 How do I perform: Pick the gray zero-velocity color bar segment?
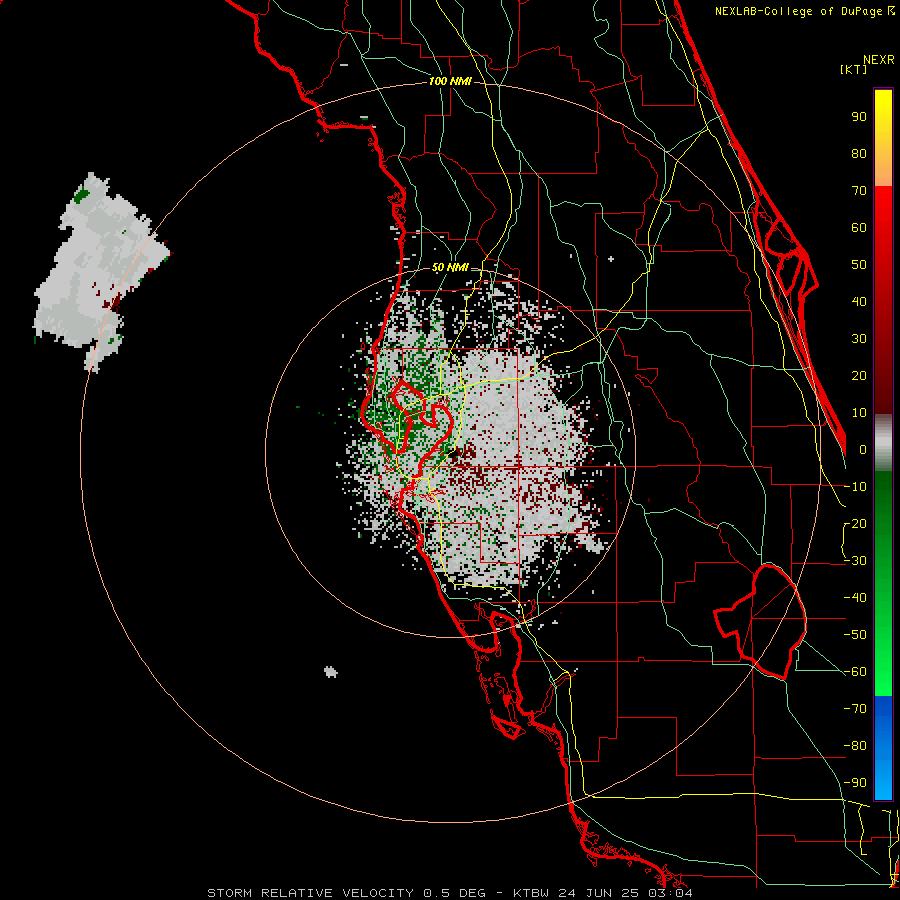pyautogui.click(x=883, y=443)
